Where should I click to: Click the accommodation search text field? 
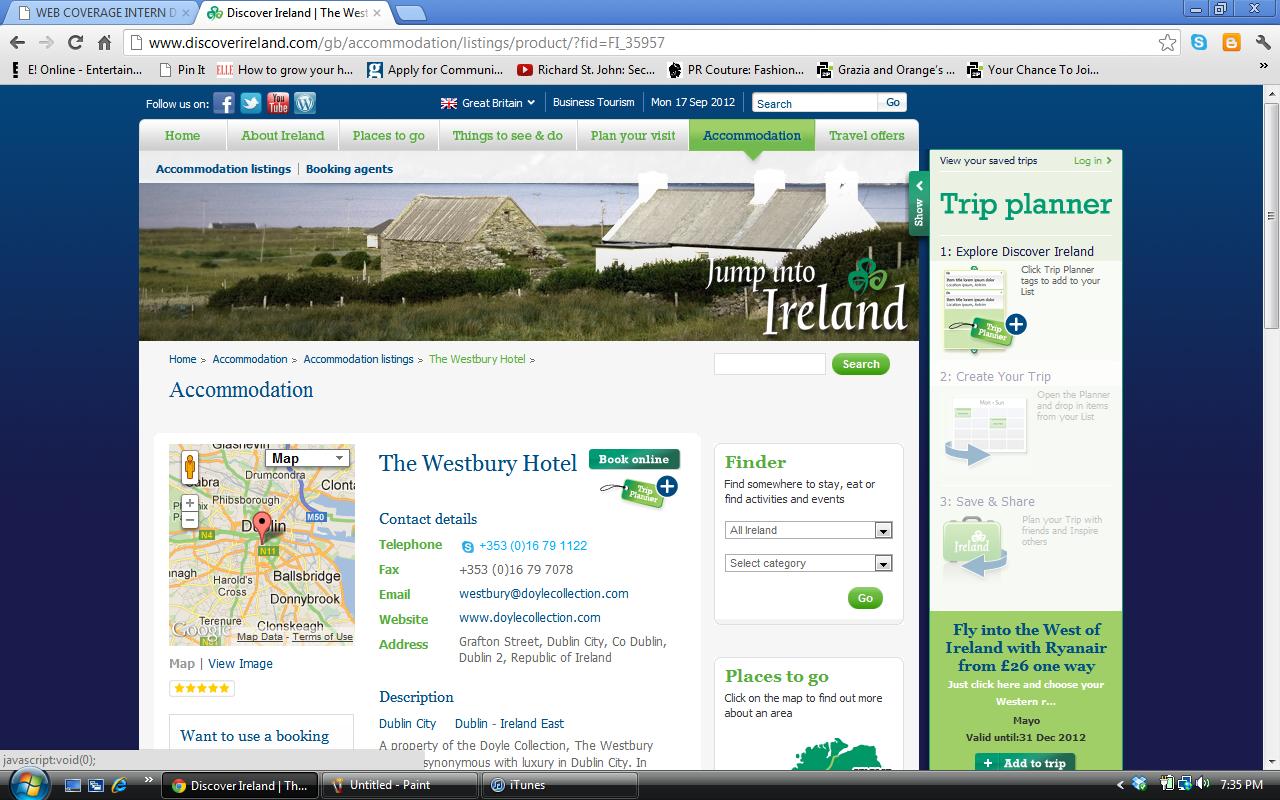[x=770, y=364]
